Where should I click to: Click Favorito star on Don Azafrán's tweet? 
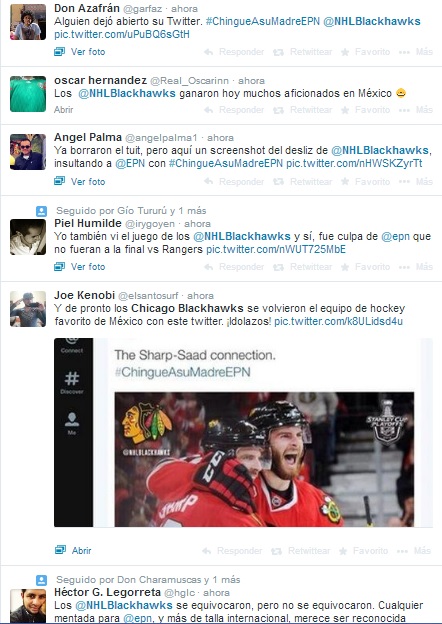coord(345,52)
